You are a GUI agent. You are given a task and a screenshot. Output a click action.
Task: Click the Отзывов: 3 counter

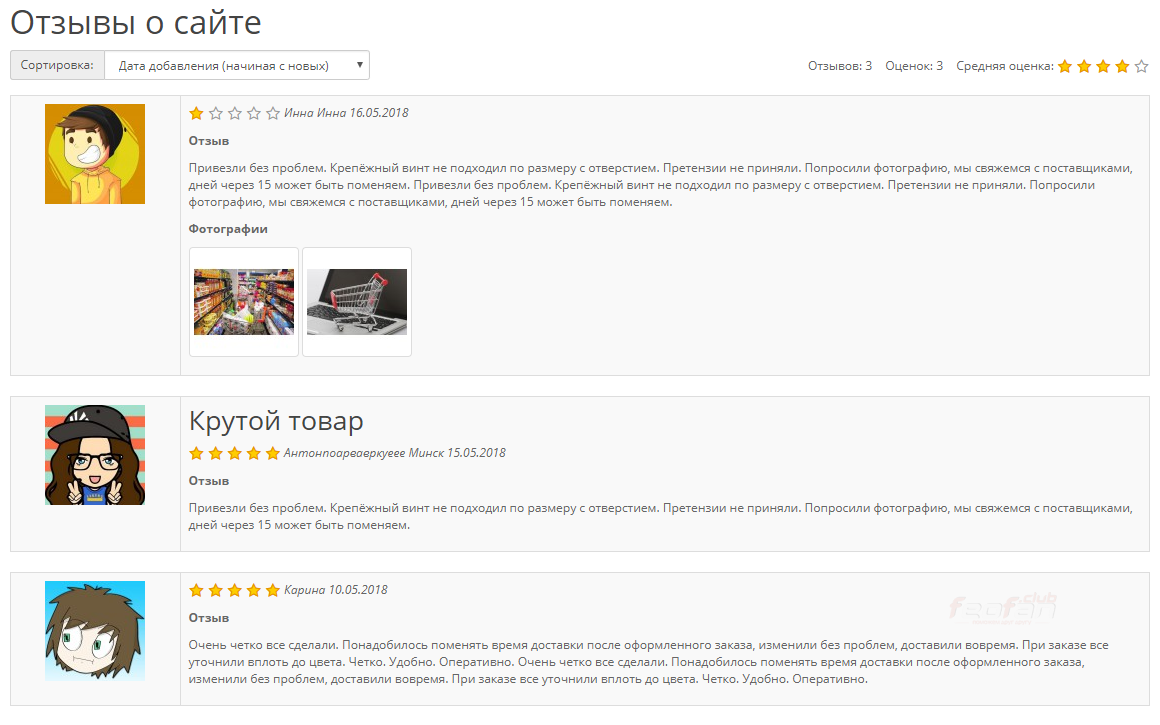coord(840,66)
